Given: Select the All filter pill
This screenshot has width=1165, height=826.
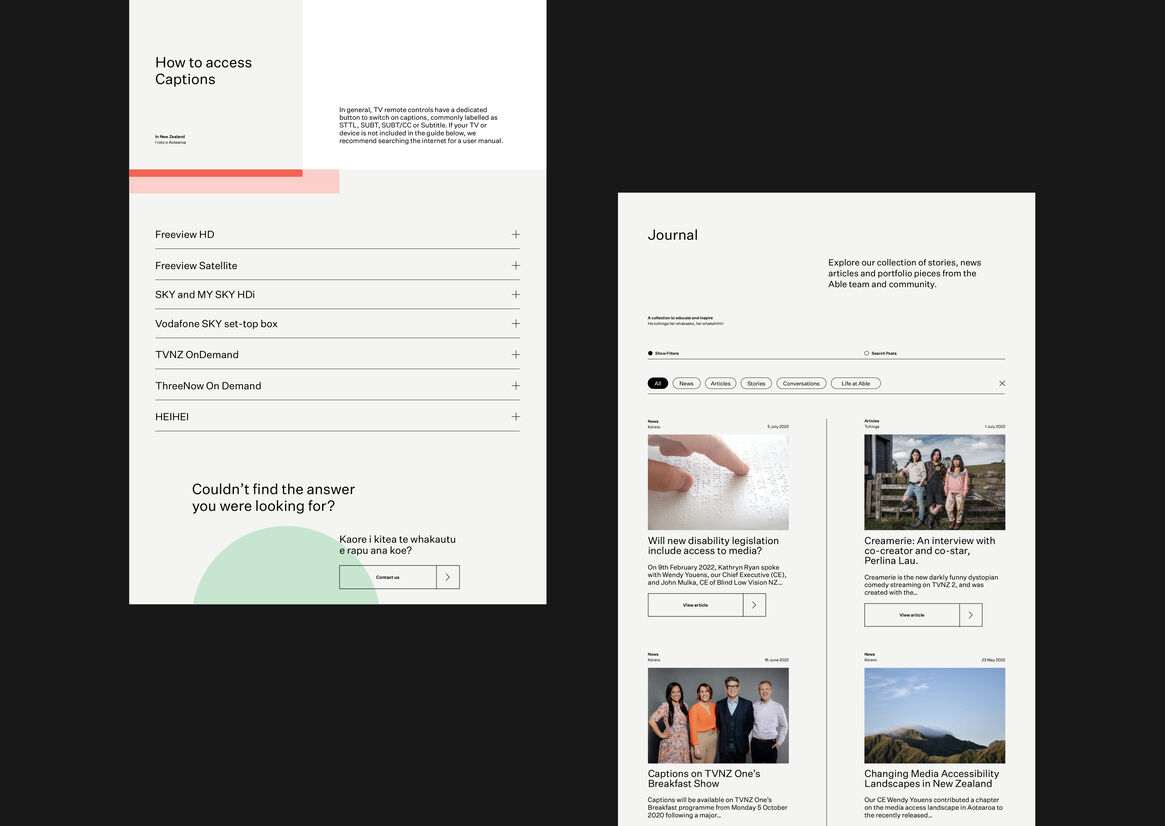Looking at the screenshot, I should 658,383.
